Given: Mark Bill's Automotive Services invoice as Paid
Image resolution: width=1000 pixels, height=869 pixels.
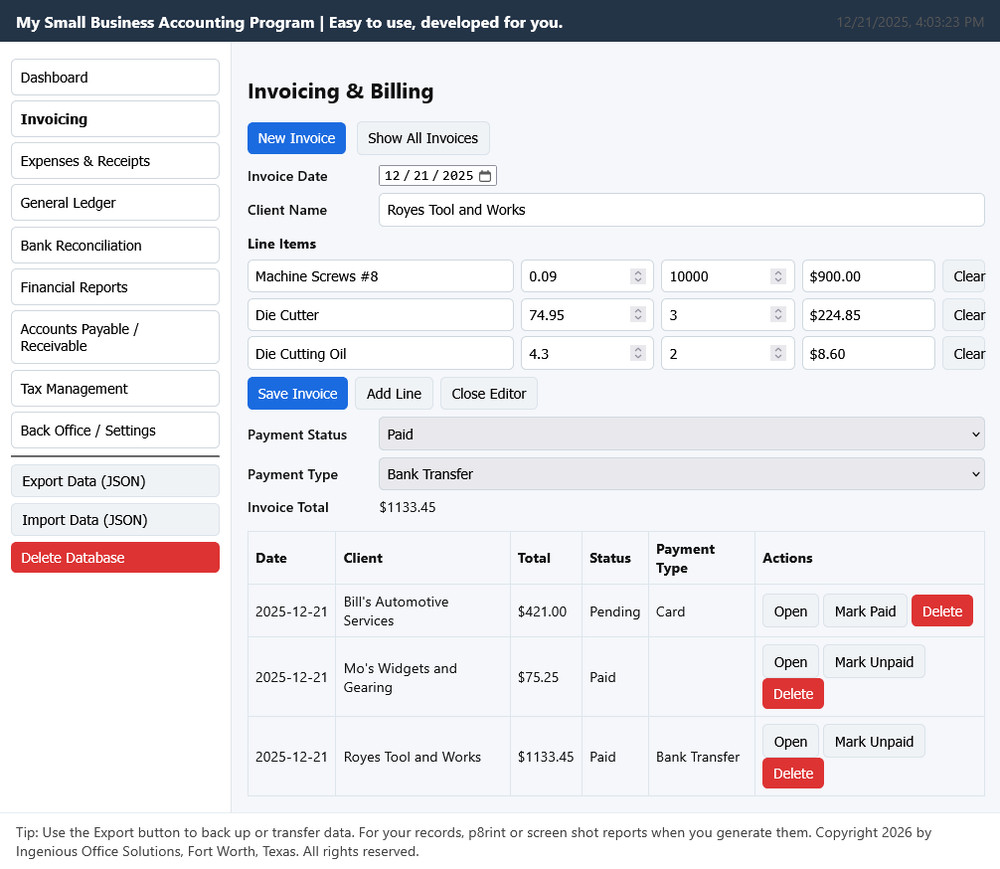Looking at the screenshot, I should click(864, 610).
